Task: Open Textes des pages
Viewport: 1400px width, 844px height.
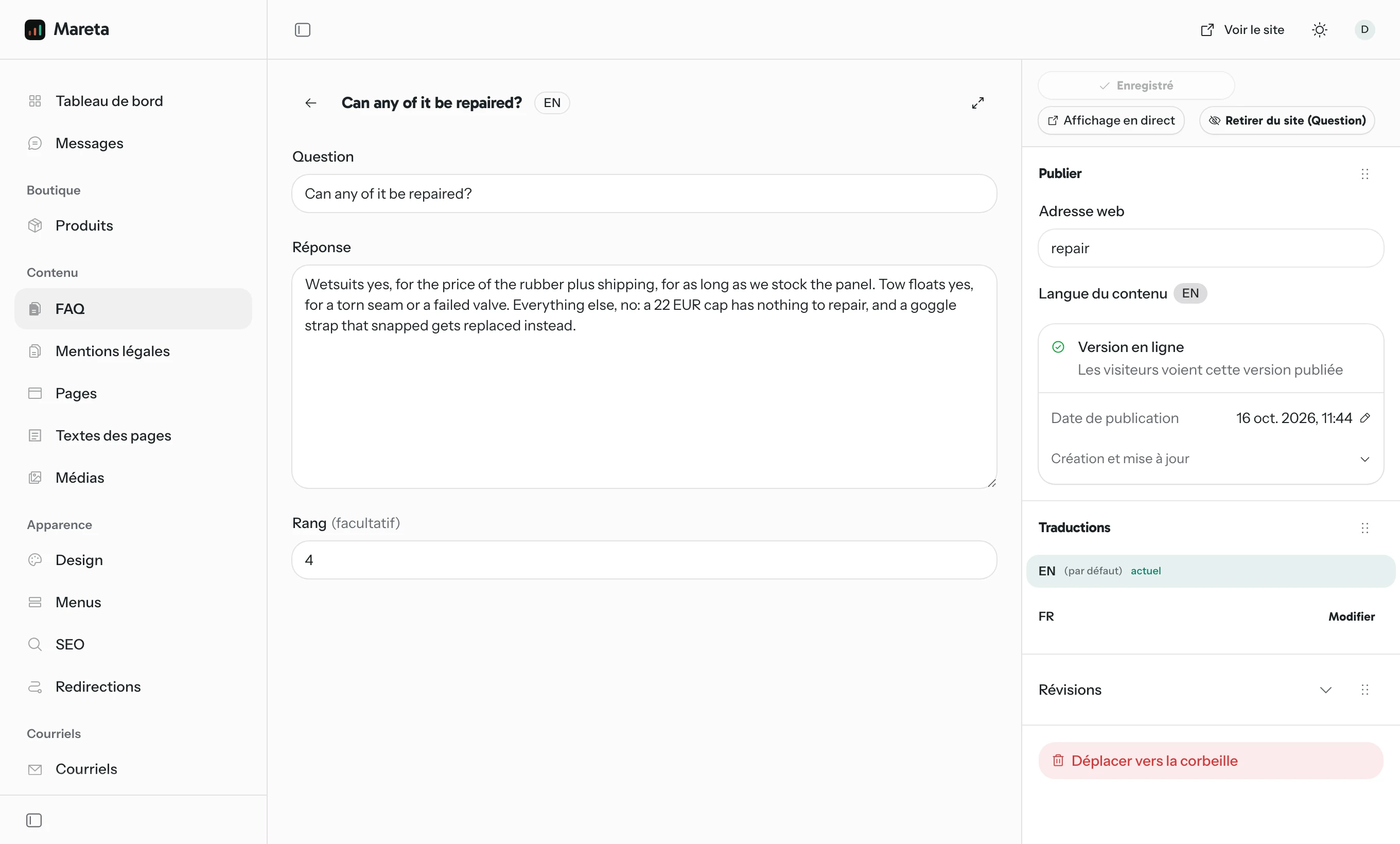Action: [133, 435]
